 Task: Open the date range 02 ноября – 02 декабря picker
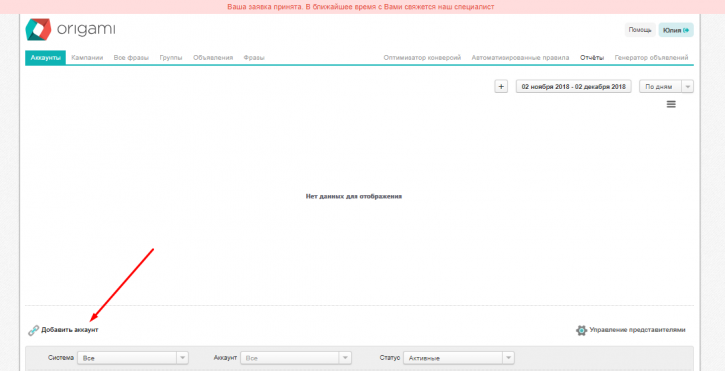[573, 87]
